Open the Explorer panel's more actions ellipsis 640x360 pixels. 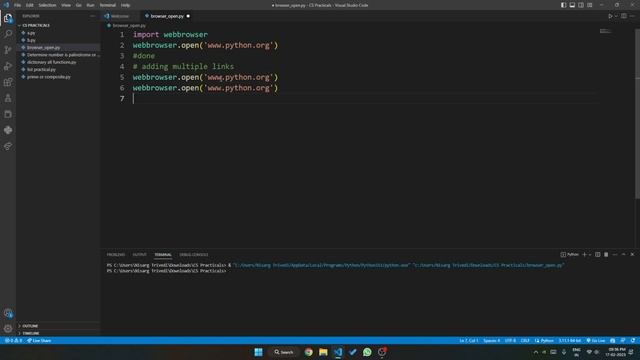click(x=93, y=16)
